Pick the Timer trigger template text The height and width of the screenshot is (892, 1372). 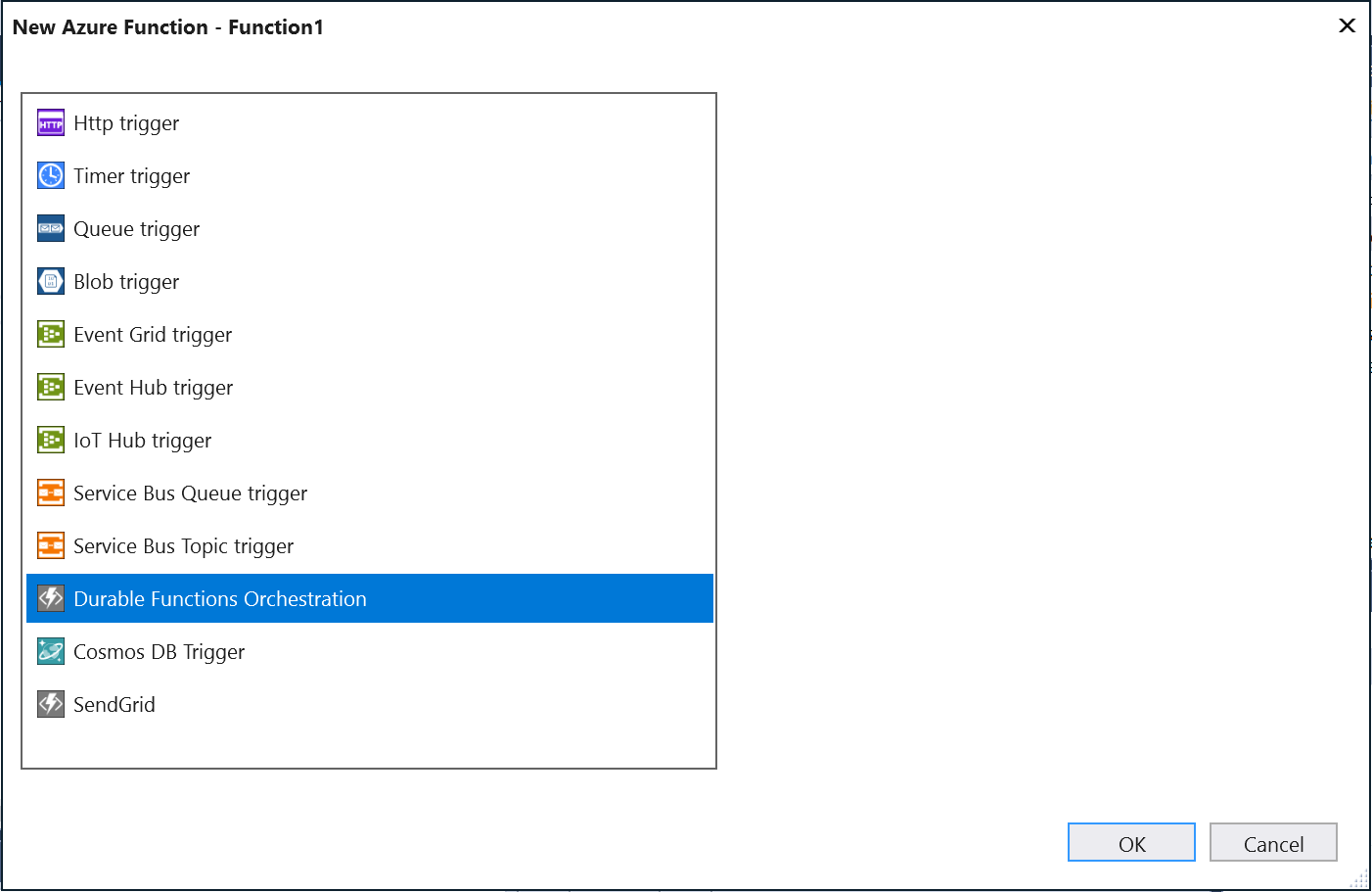coord(132,177)
